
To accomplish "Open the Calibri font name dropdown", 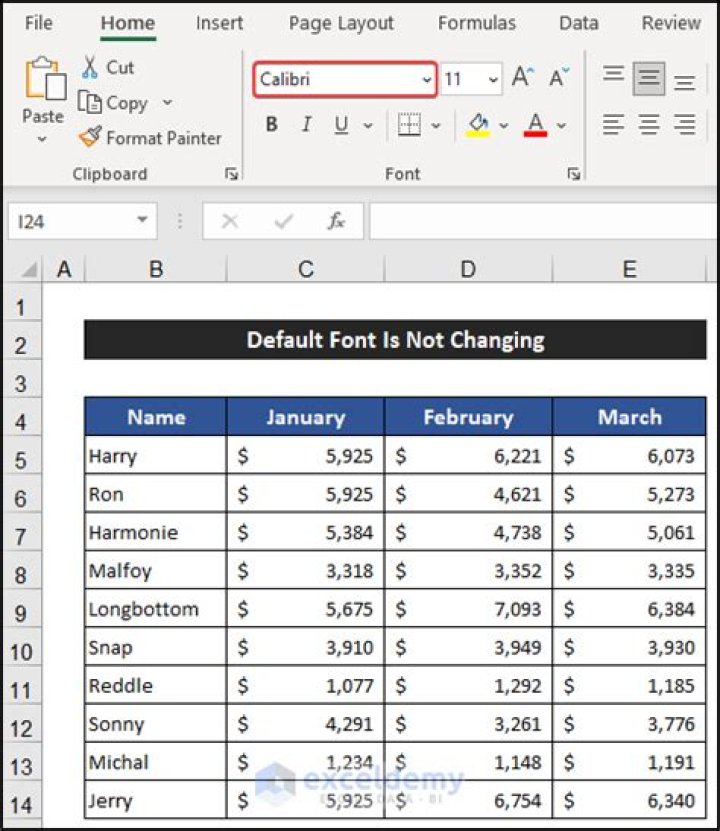I will (x=426, y=79).
